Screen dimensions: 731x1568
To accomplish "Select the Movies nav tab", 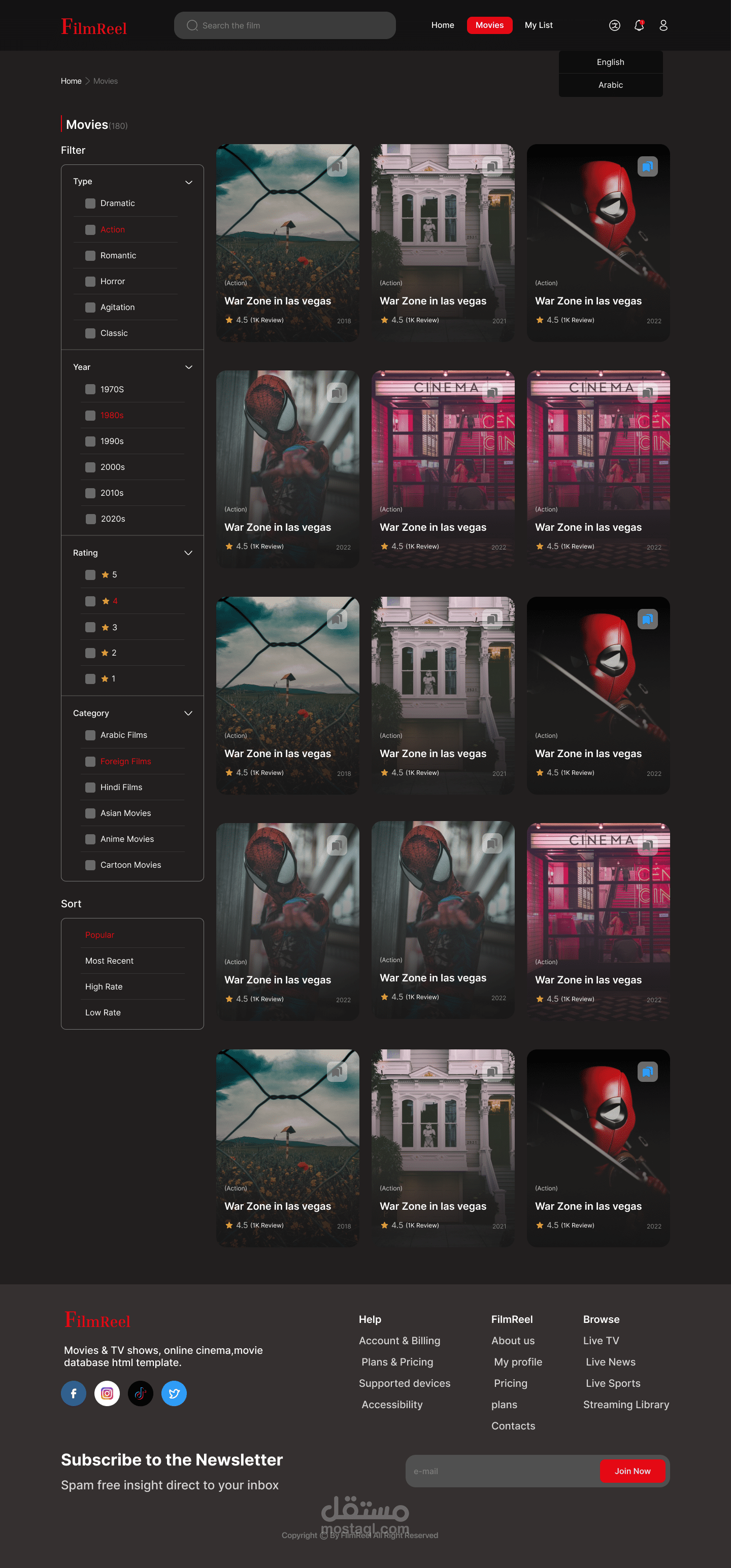I will click(x=489, y=25).
